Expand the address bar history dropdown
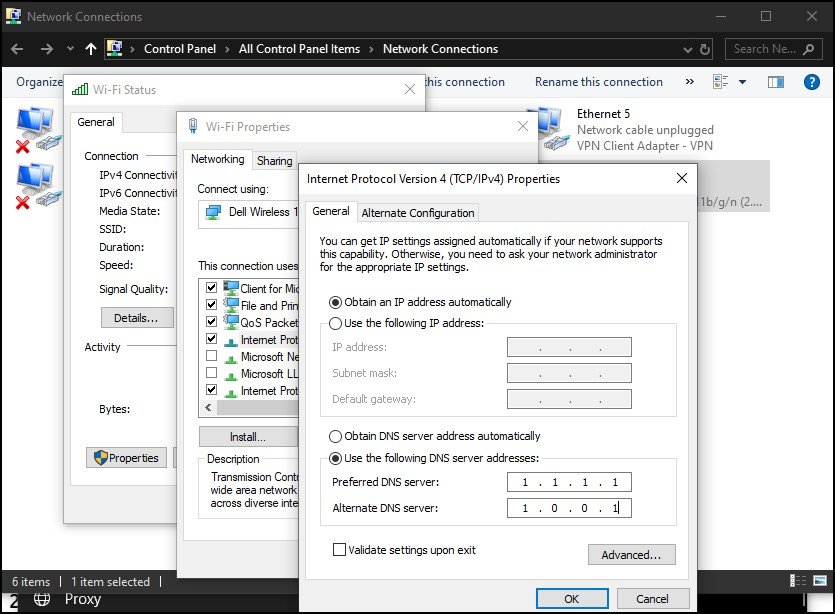Viewport: 835px width, 614px height. point(687,50)
